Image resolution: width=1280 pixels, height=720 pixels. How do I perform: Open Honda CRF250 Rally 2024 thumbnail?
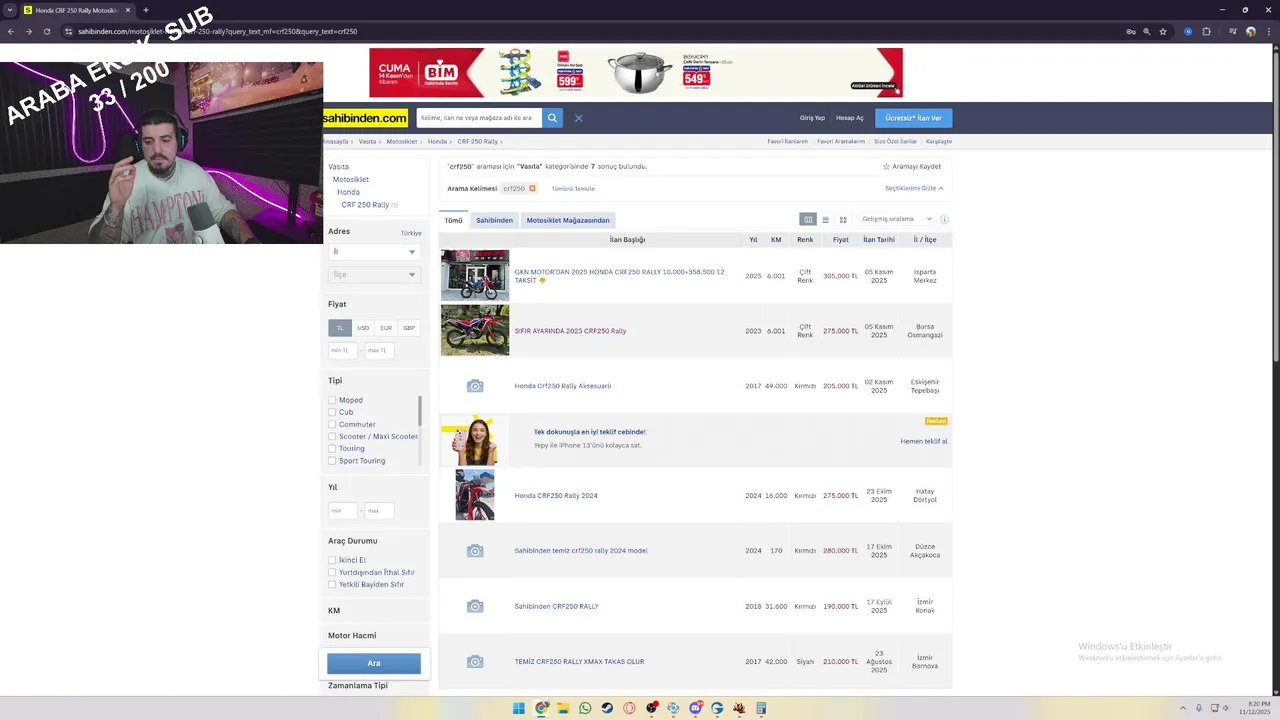tap(475, 495)
